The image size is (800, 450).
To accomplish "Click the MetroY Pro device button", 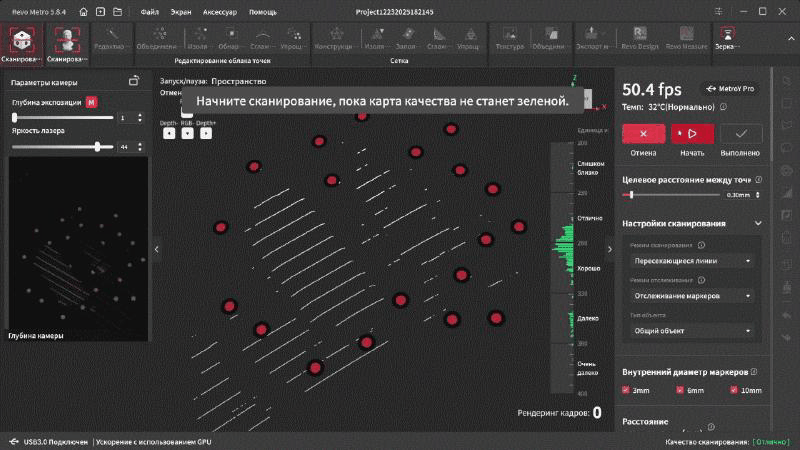I will [x=730, y=89].
